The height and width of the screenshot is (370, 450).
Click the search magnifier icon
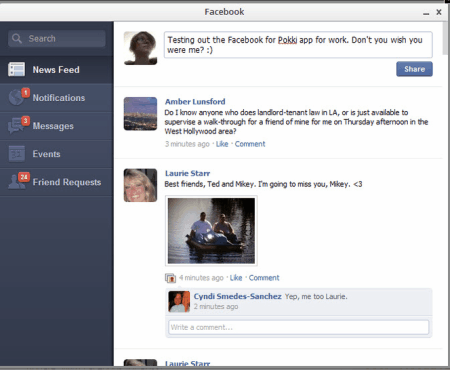16,38
